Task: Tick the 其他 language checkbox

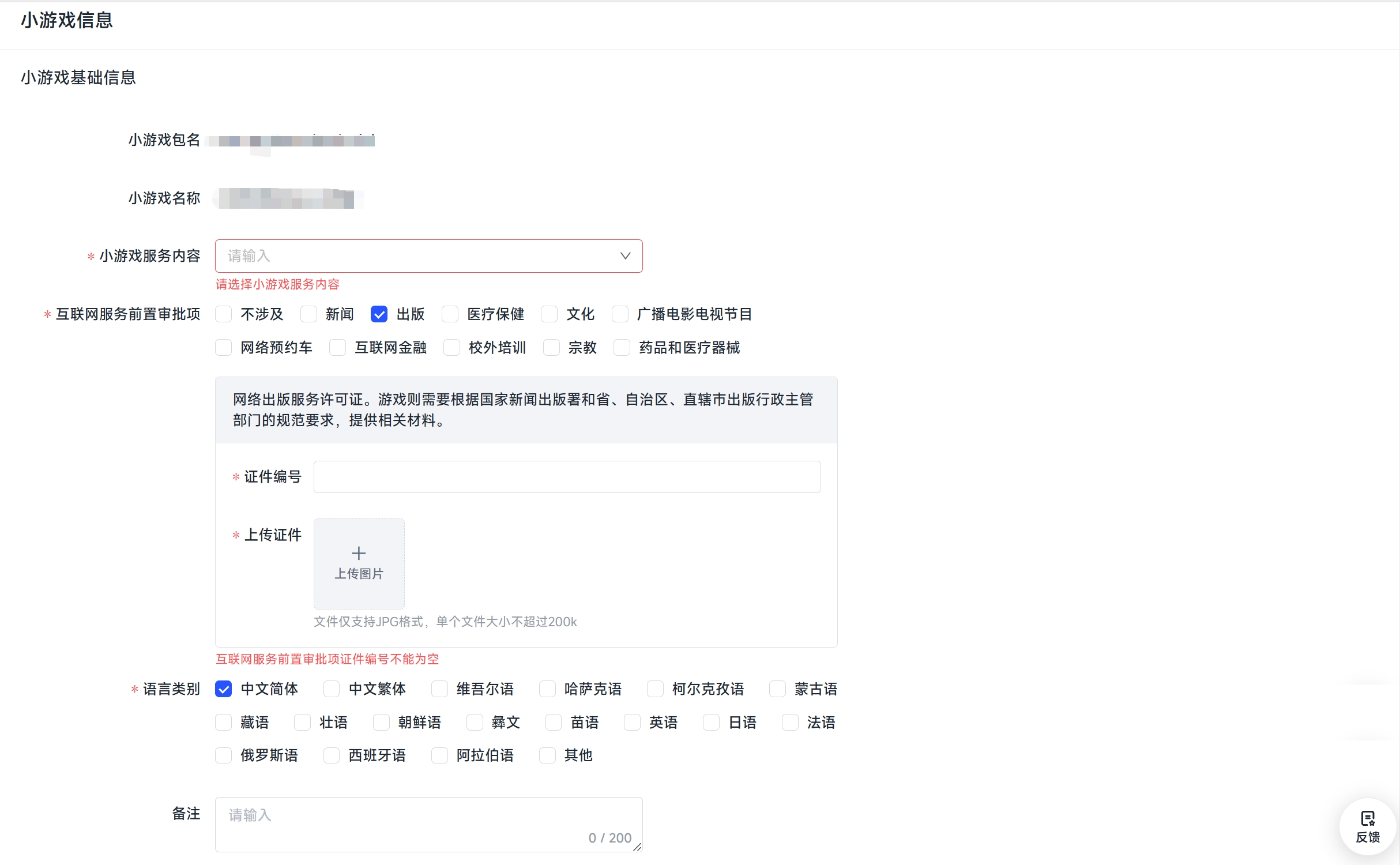Action: [547, 755]
